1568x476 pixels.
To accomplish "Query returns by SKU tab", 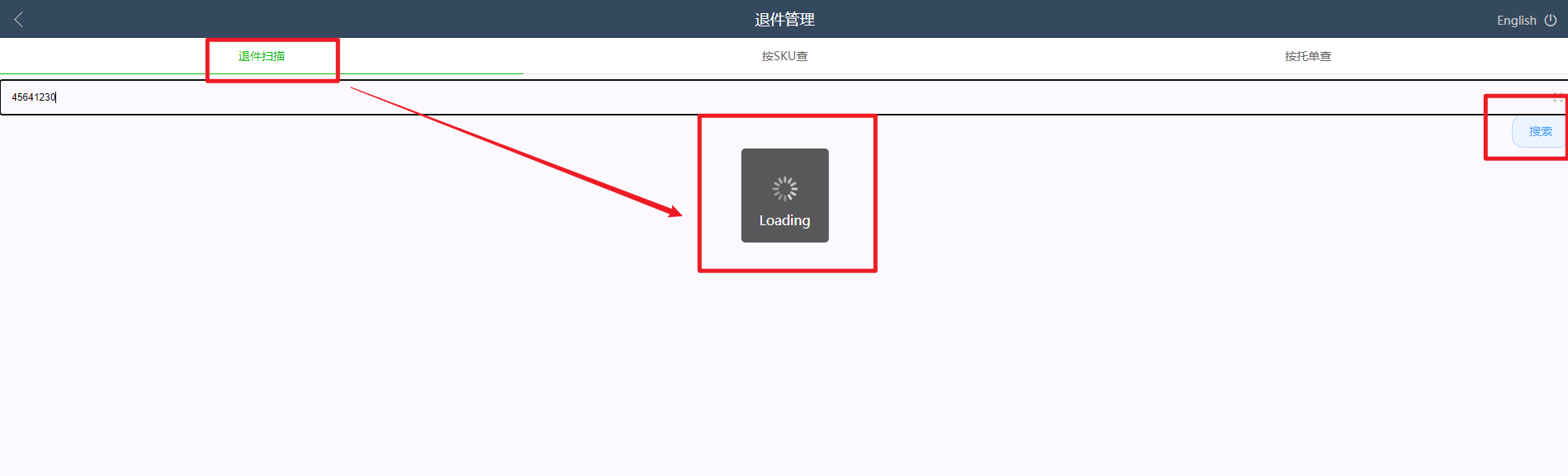I will (784, 56).
